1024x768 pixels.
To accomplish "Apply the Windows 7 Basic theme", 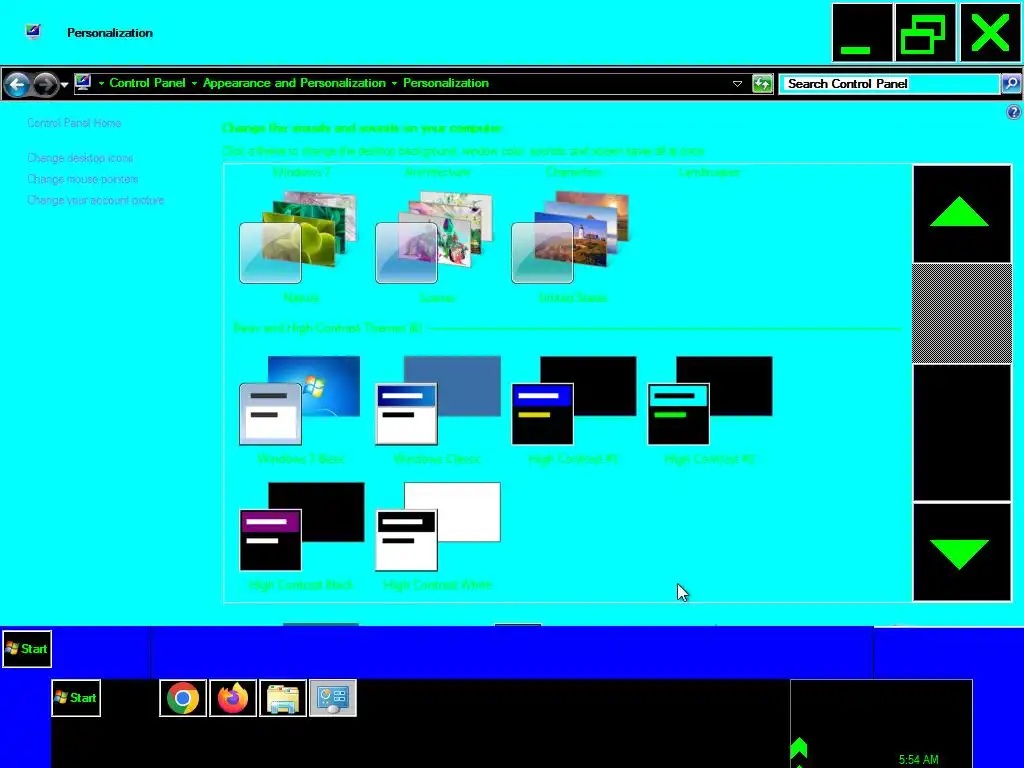I will tap(300, 400).
